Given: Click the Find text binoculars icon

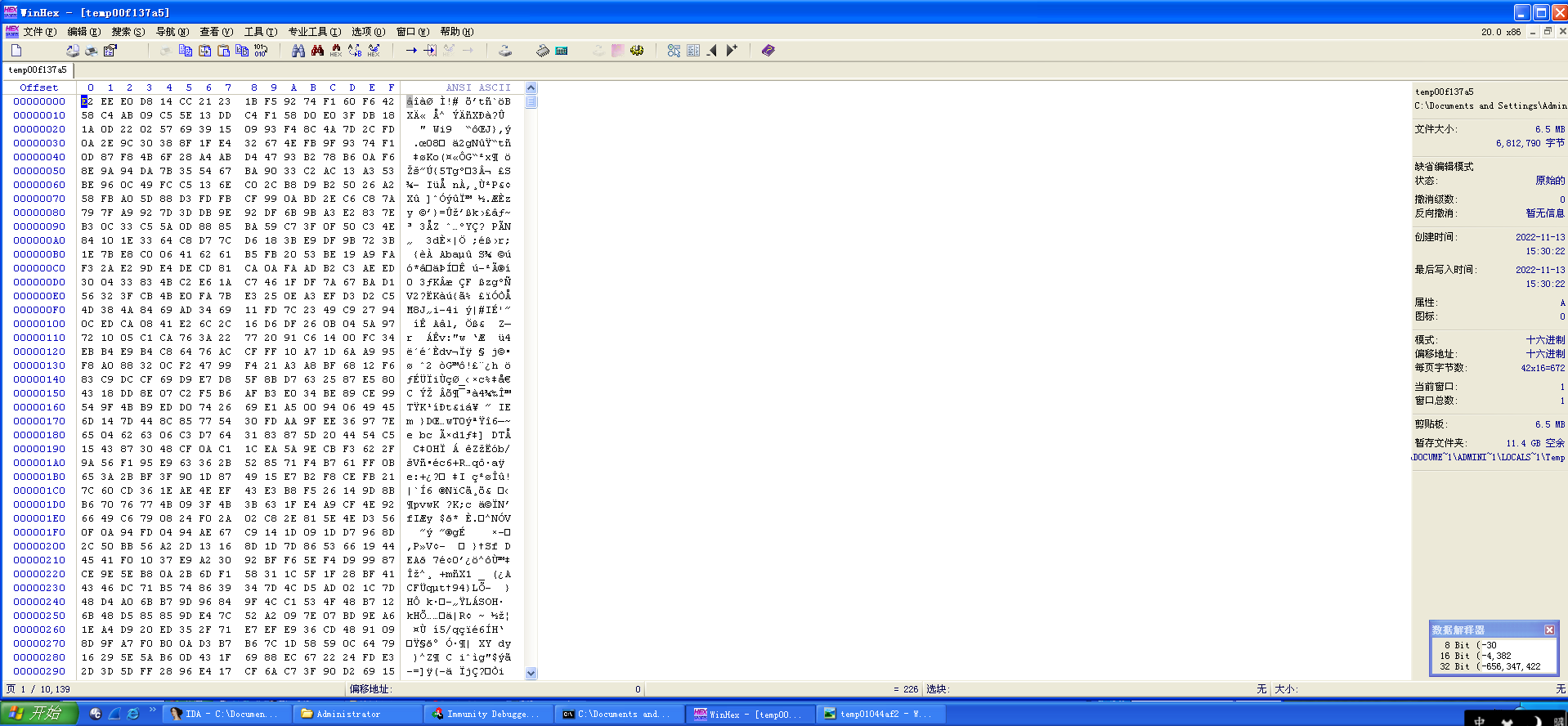Looking at the screenshot, I should (298, 51).
